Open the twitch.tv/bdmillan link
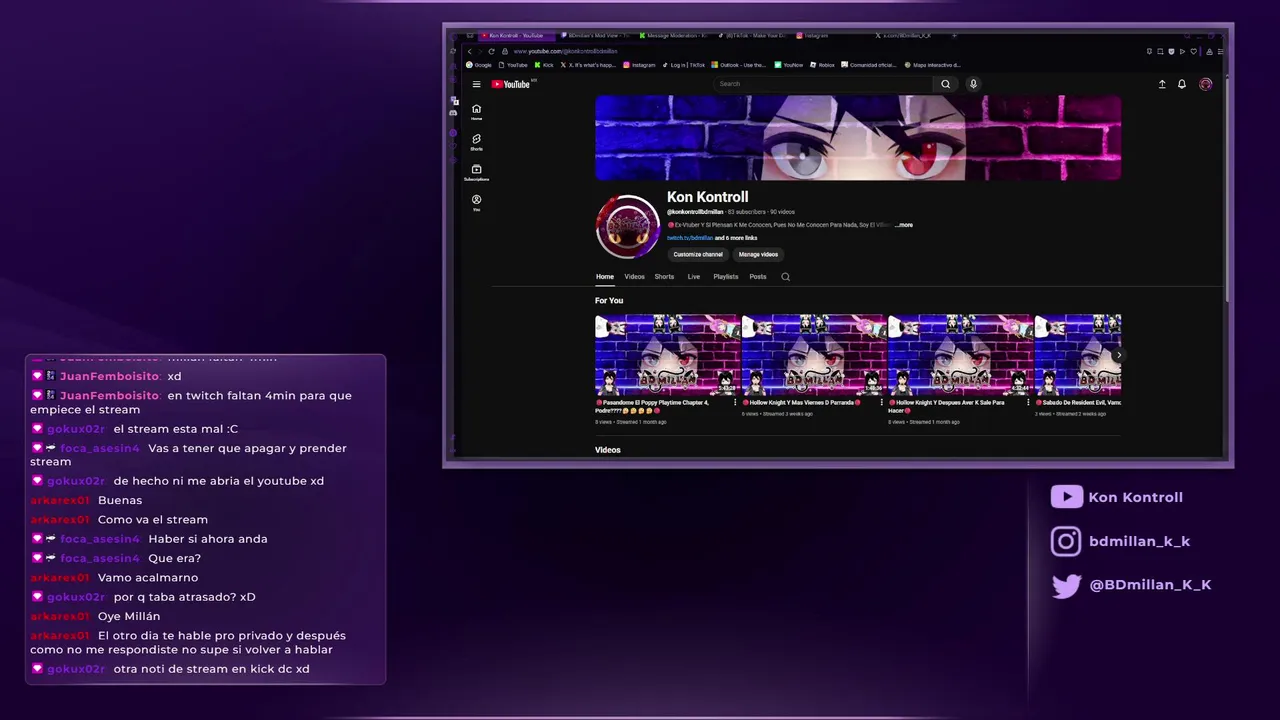The height and width of the screenshot is (720, 1280). pyautogui.click(x=690, y=238)
